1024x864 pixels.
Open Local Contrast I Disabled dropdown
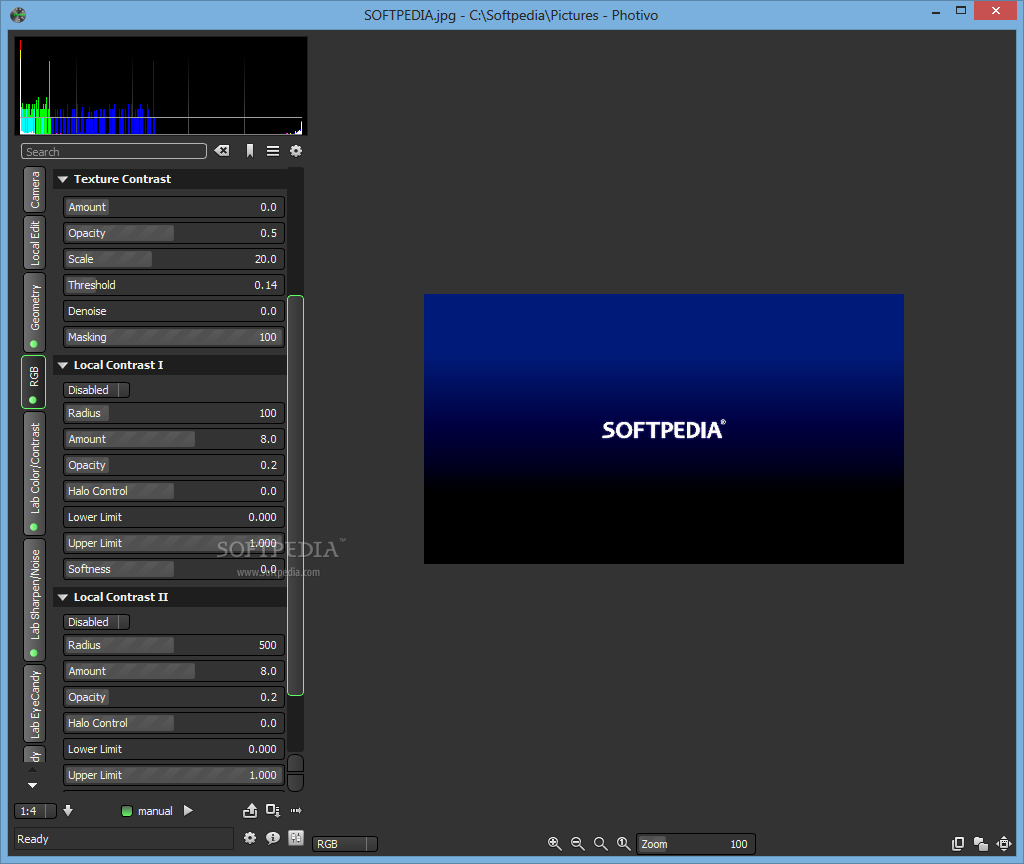[96, 390]
